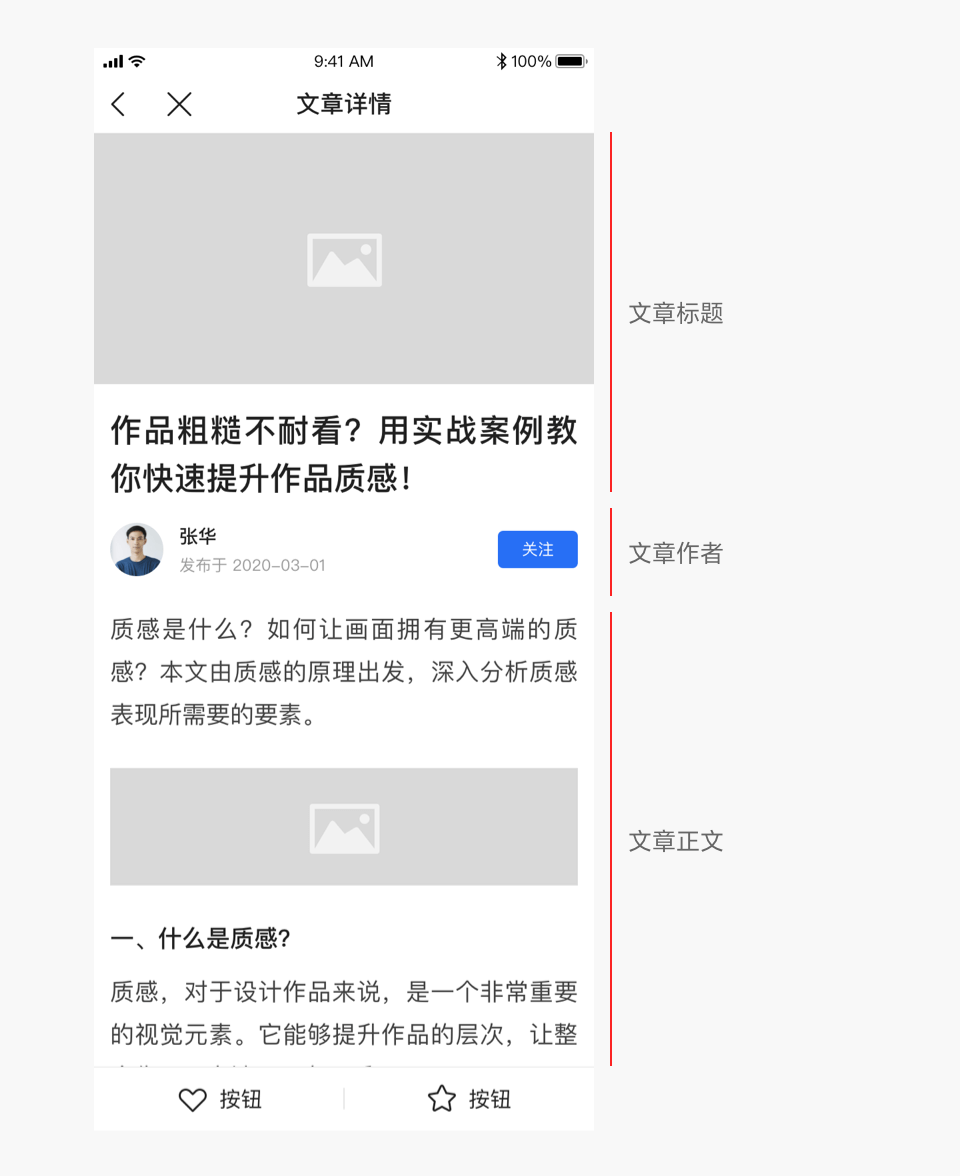Click the publish date 2020-03-01
This screenshot has width=960, height=1176.
point(279,566)
